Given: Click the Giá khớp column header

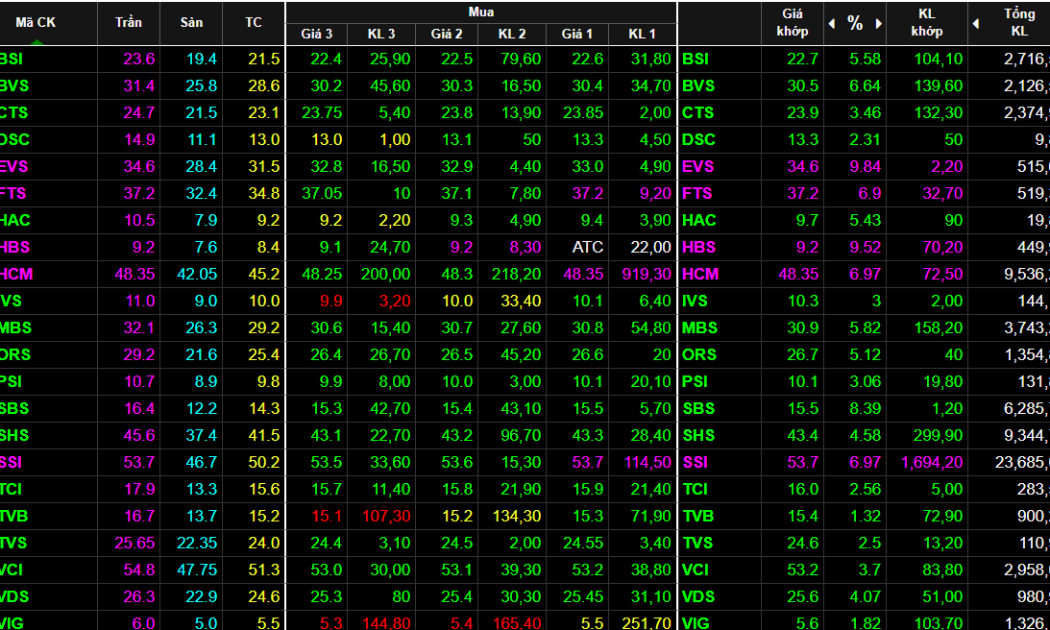Looking at the screenshot, I should [x=792, y=22].
